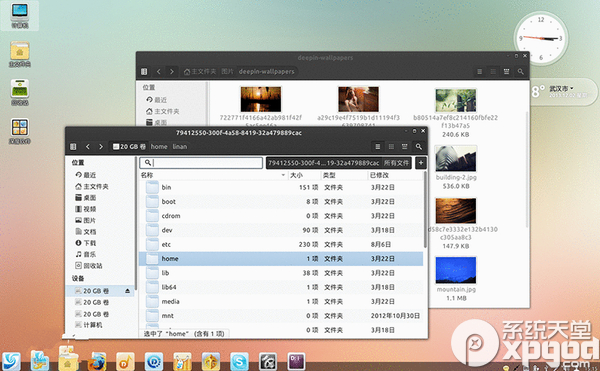Go back using the left arrow in the front window
This screenshot has height=371, width=600.
tap(88, 146)
